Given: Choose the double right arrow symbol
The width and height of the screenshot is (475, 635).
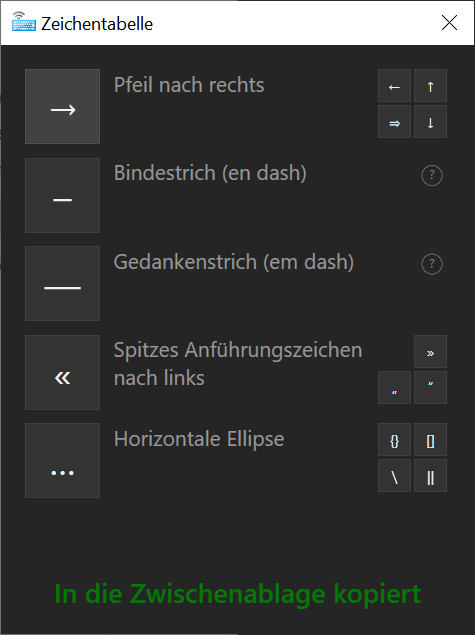Looking at the screenshot, I should [394, 121].
